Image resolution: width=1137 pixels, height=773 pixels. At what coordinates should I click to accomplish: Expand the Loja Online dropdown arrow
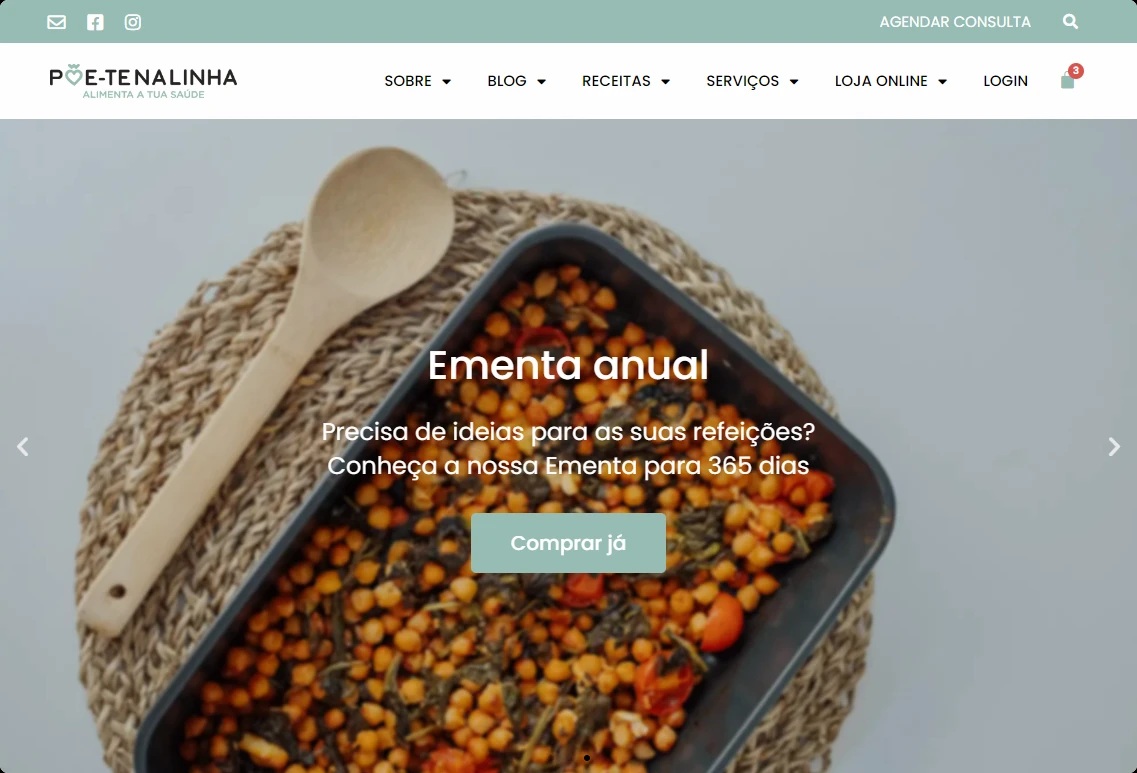click(943, 81)
